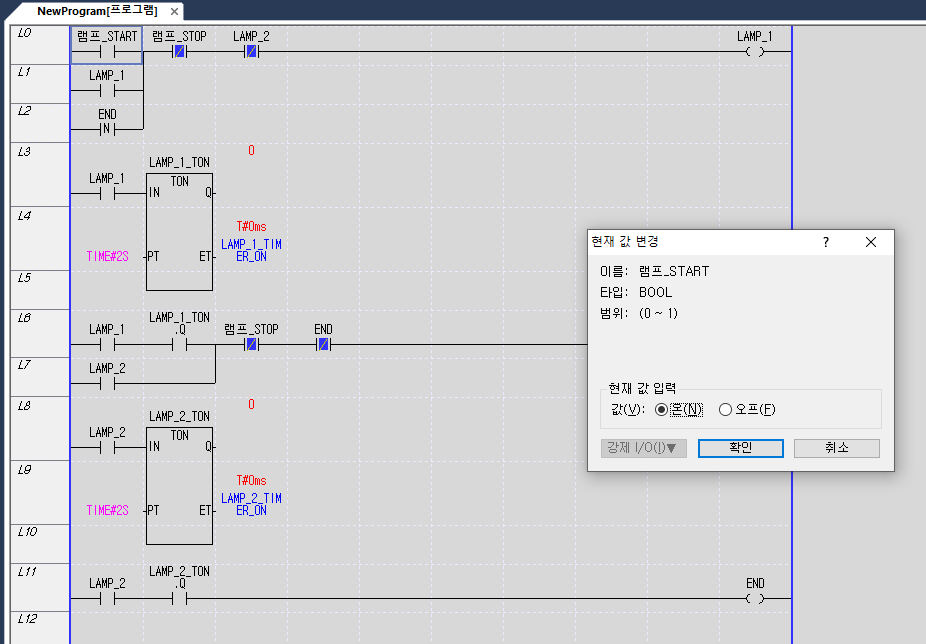
Task: Click the LAMP_1 contact on rung L3
Action: coord(107,193)
